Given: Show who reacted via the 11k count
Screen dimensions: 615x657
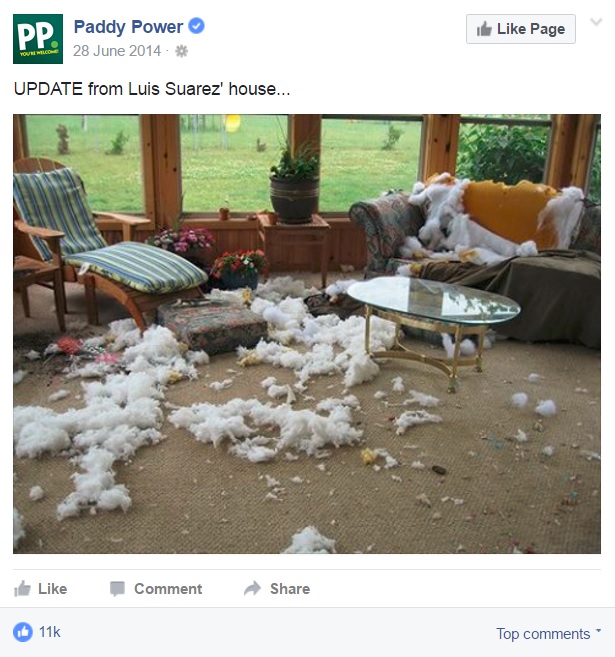Looking at the screenshot, I should tap(49, 632).
